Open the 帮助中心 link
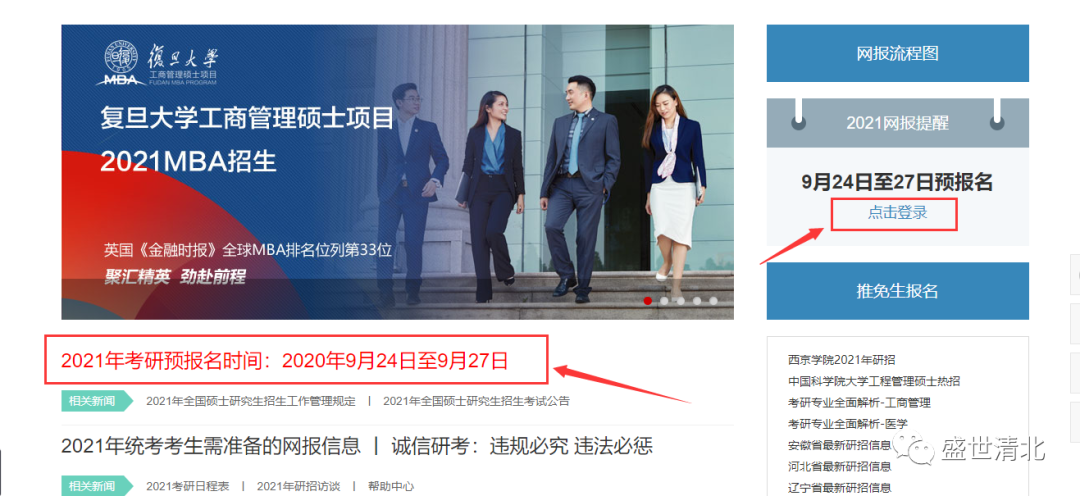The image size is (1080, 496). [x=391, y=486]
